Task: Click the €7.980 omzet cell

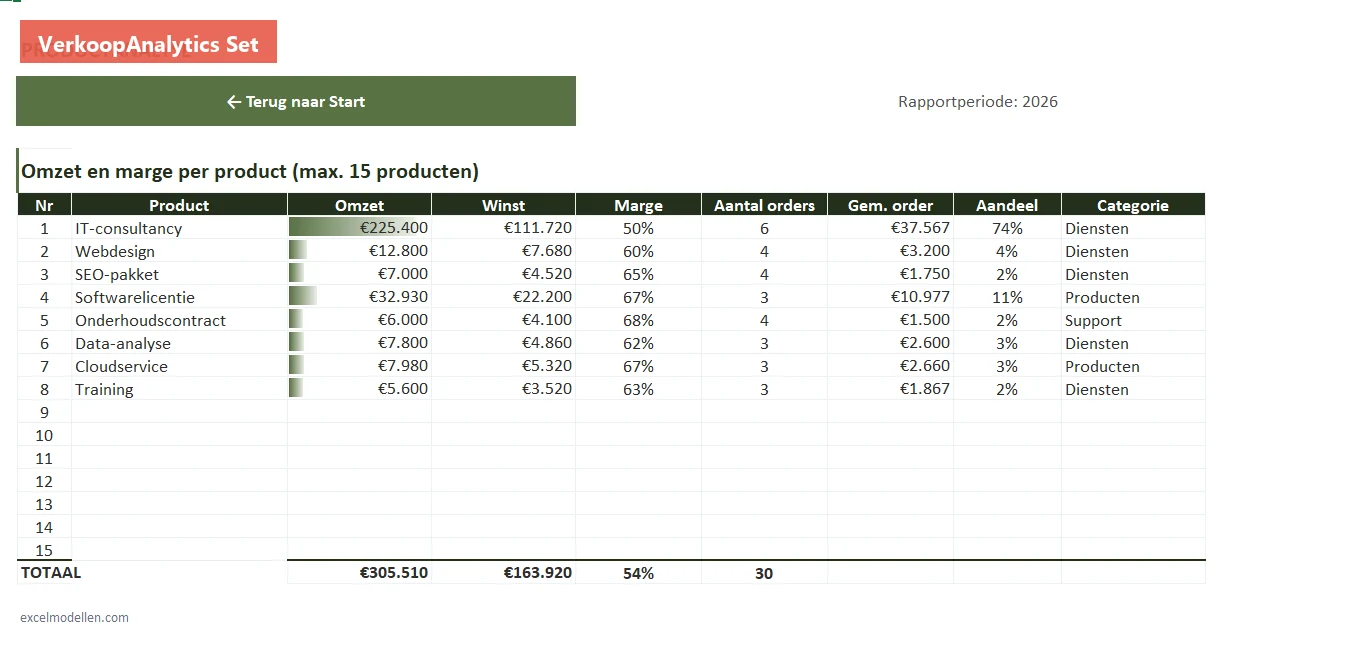Action: tap(359, 366)
